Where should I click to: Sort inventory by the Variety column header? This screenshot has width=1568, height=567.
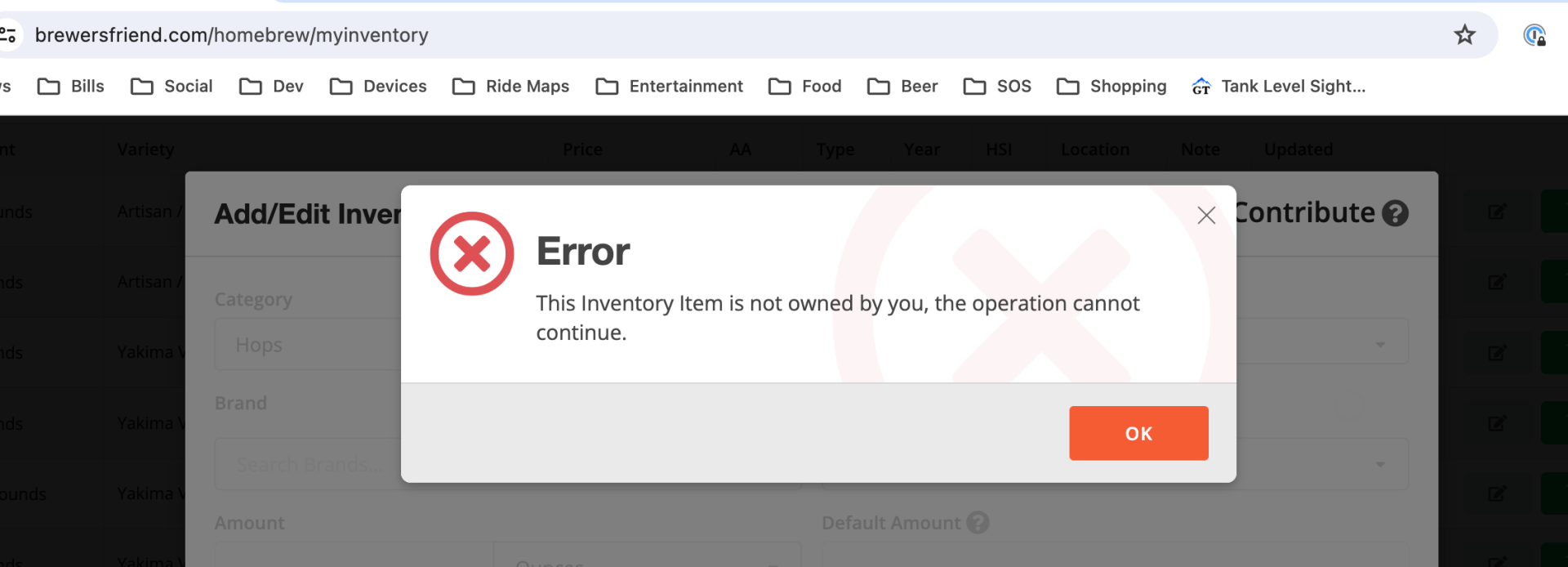pos(145,150)
